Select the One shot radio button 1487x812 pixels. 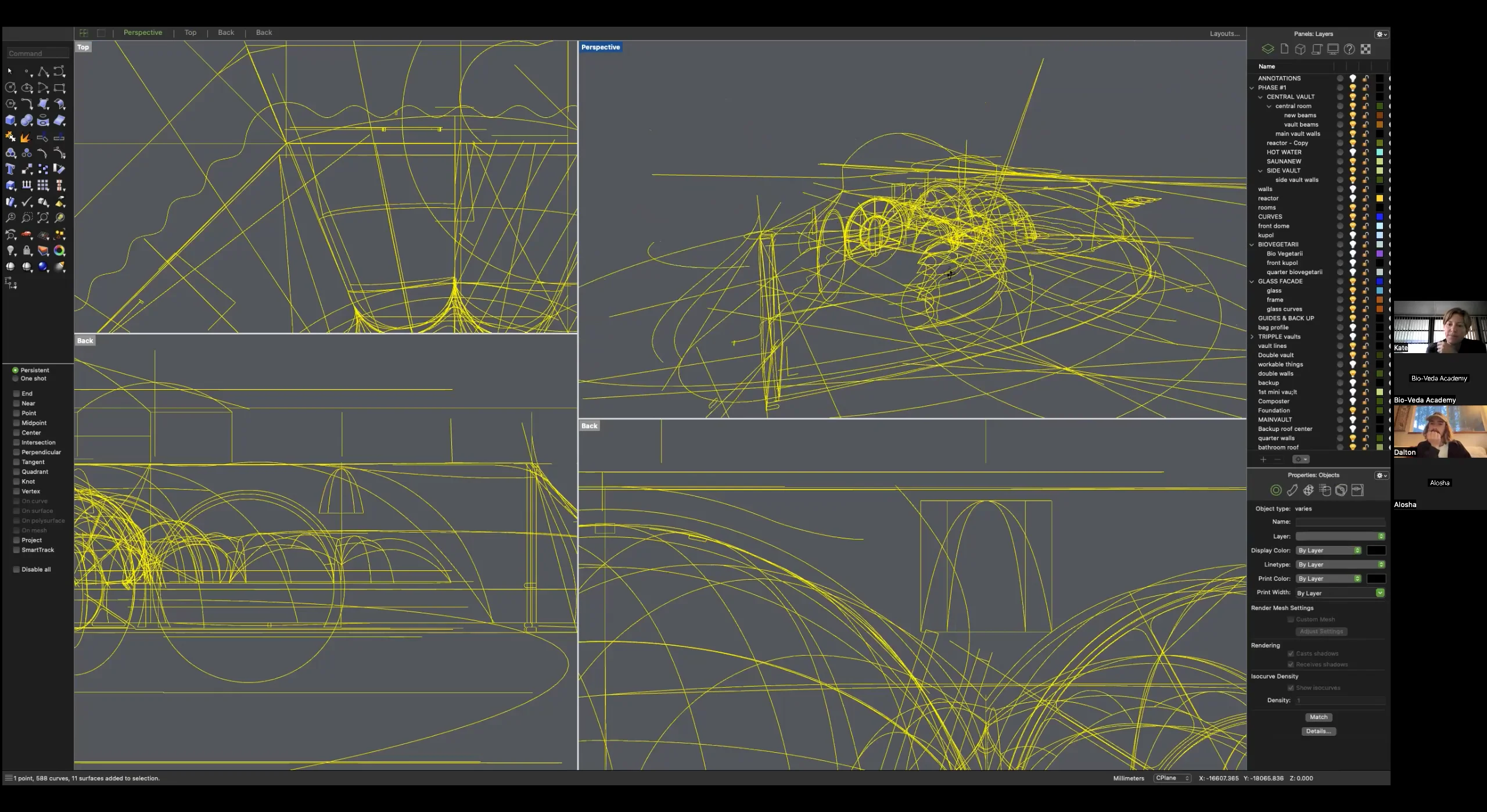pos(16,378)
